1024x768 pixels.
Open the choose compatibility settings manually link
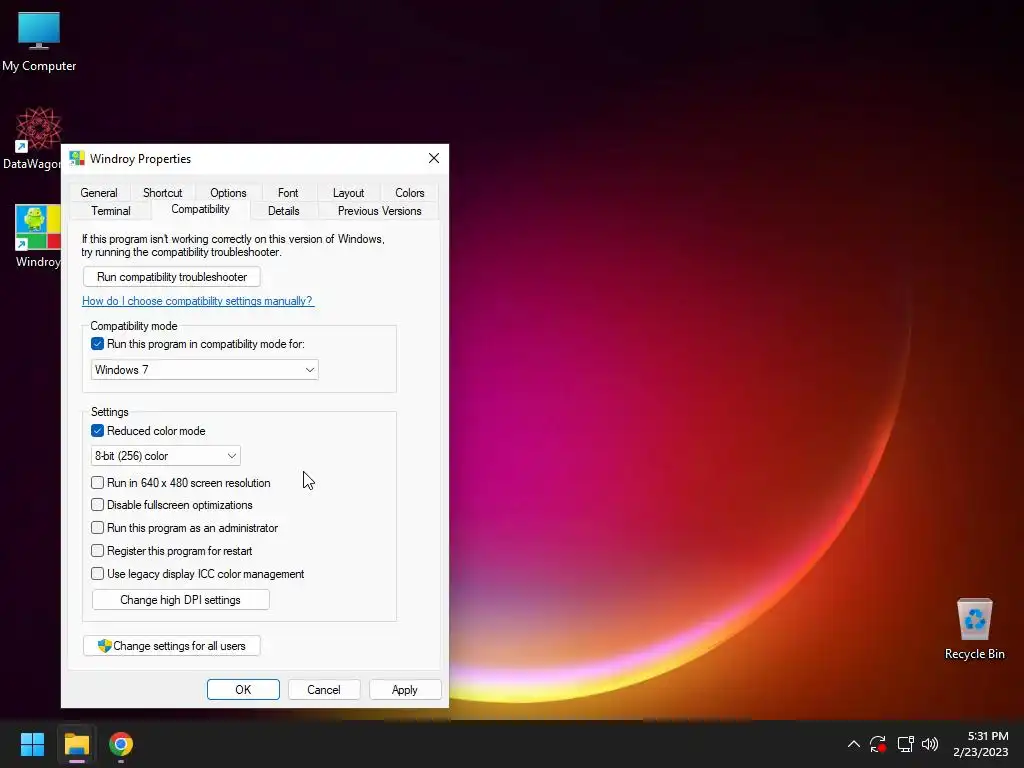[x=197, y=301]
